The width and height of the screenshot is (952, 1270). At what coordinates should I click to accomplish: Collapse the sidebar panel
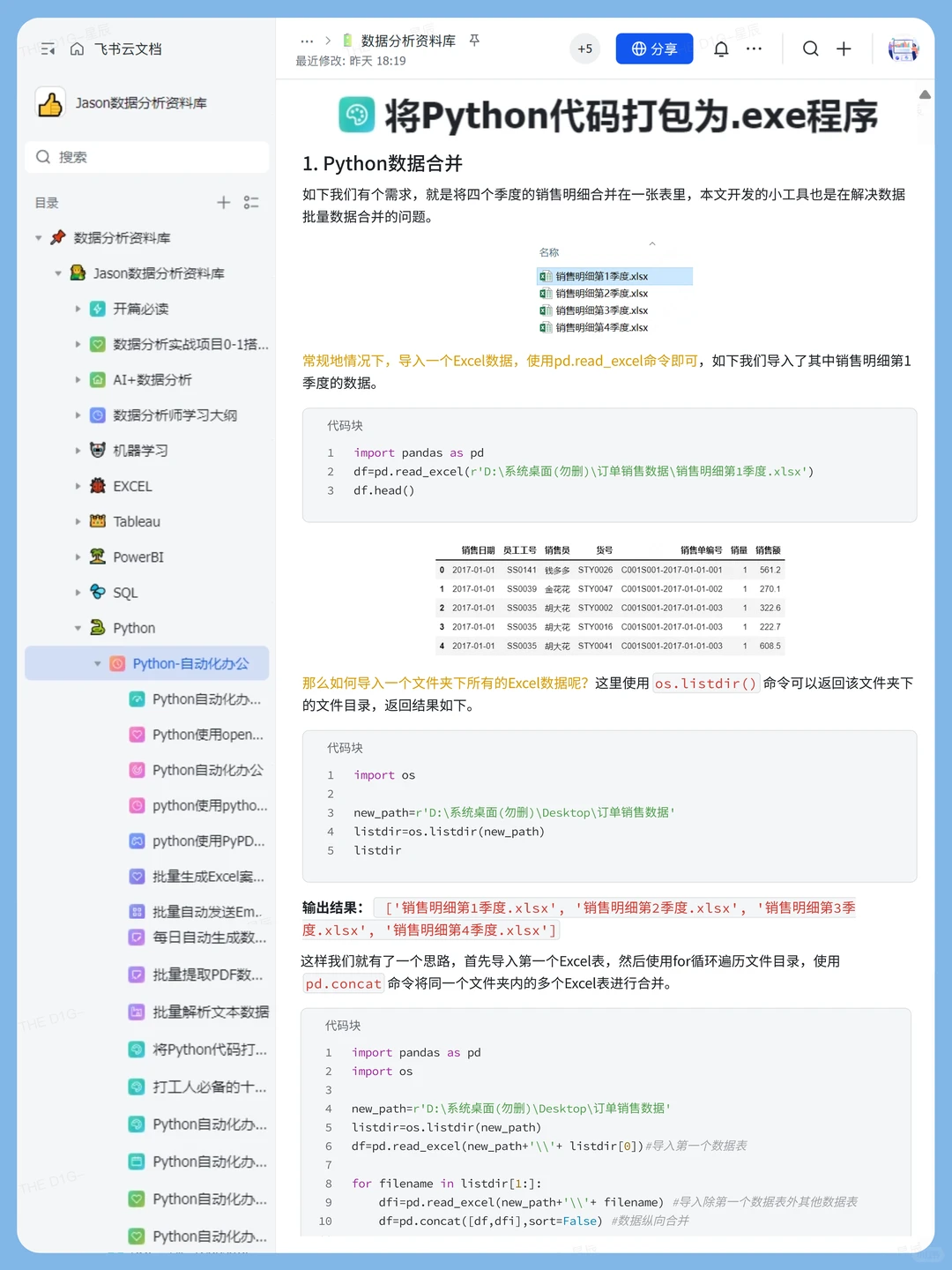(x=48, y=49)
